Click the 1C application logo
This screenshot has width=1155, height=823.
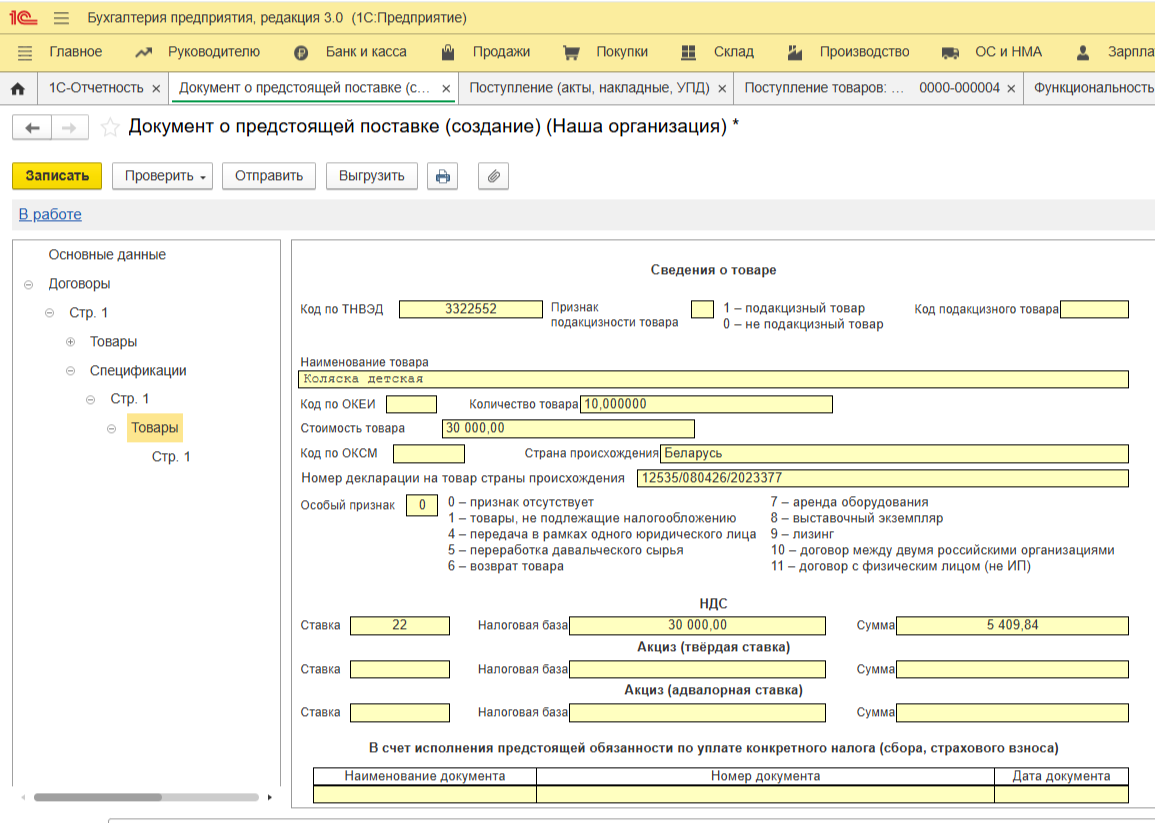click(23, 17)
